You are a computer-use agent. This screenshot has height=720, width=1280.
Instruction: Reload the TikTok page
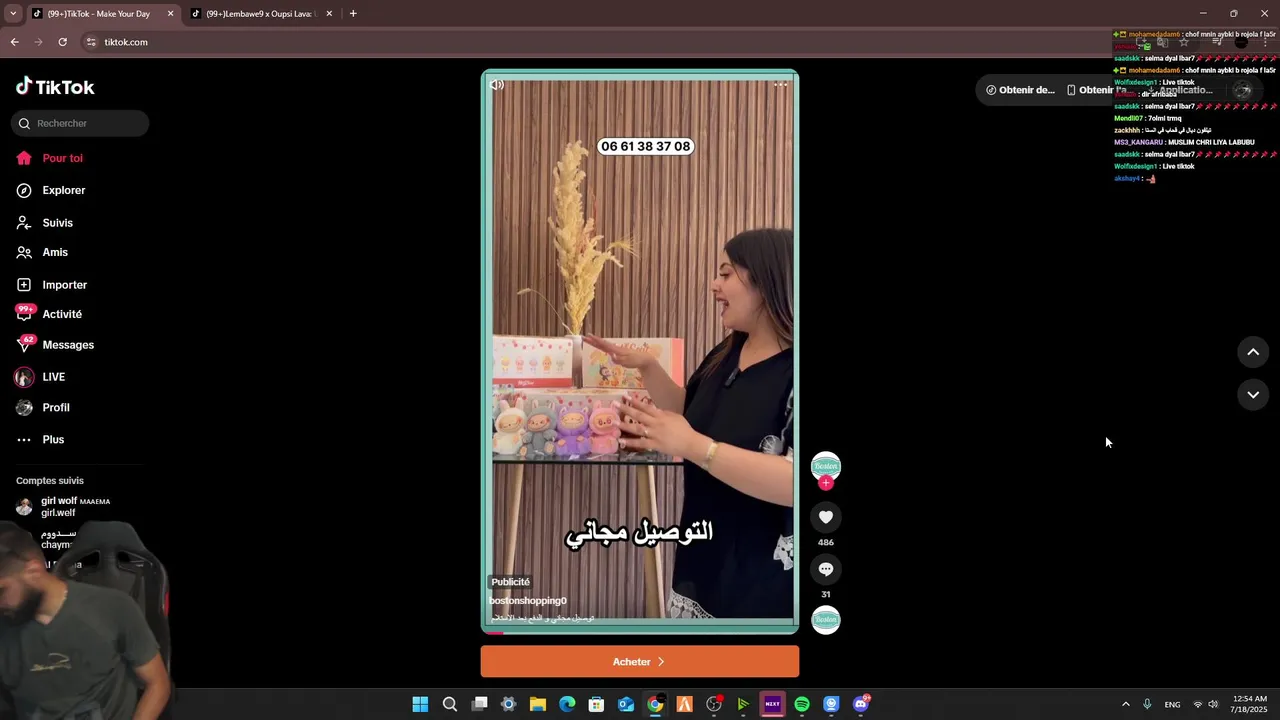(62, 42)
